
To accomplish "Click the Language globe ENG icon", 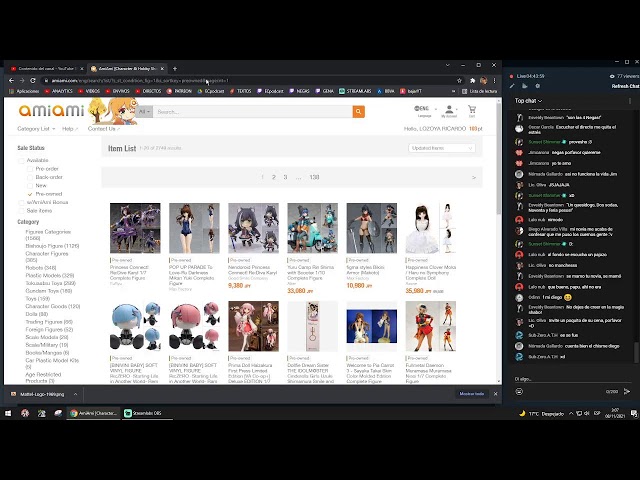I will tap(422, 109).
